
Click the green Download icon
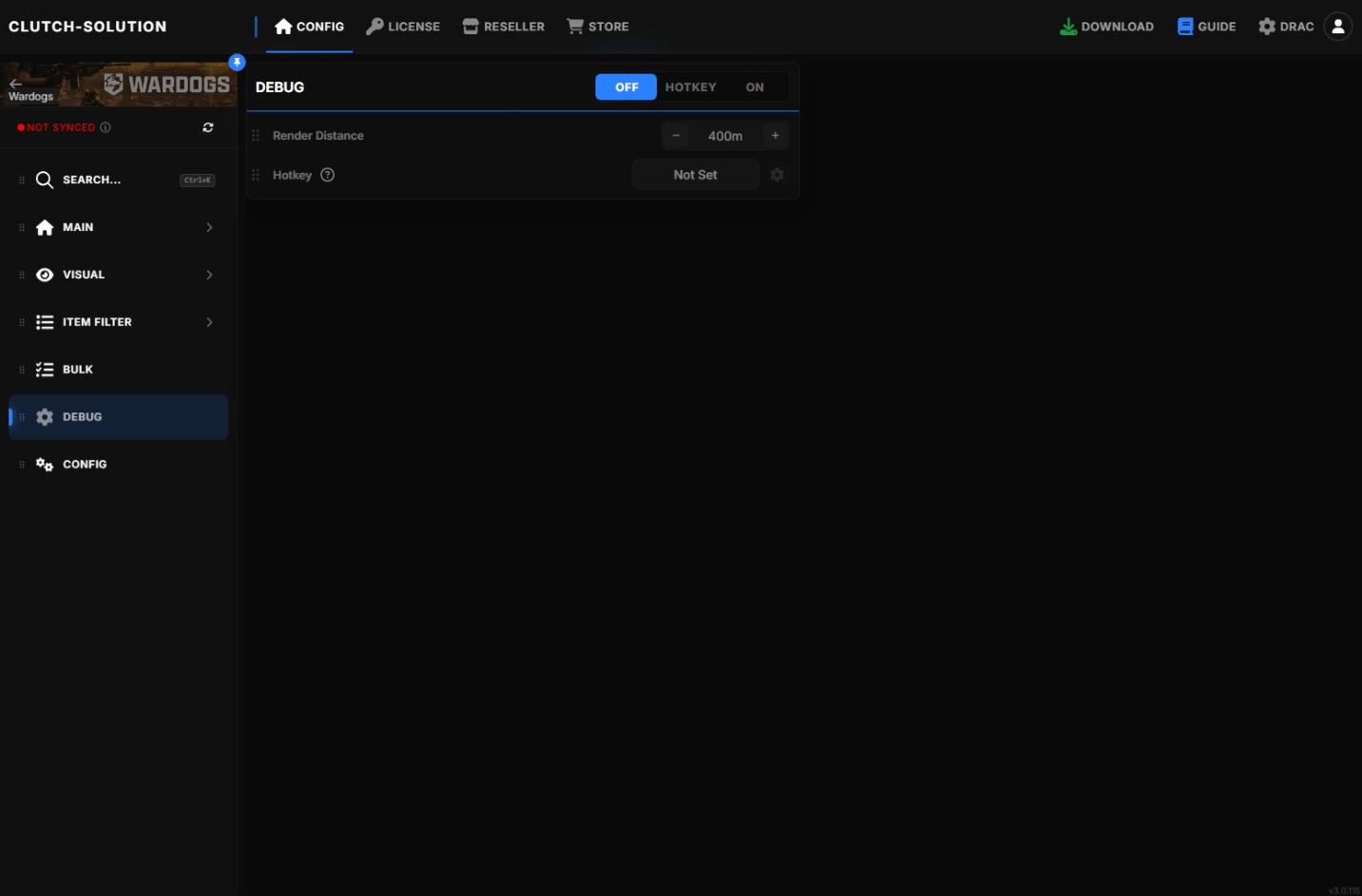click(x=1068, y=27)
